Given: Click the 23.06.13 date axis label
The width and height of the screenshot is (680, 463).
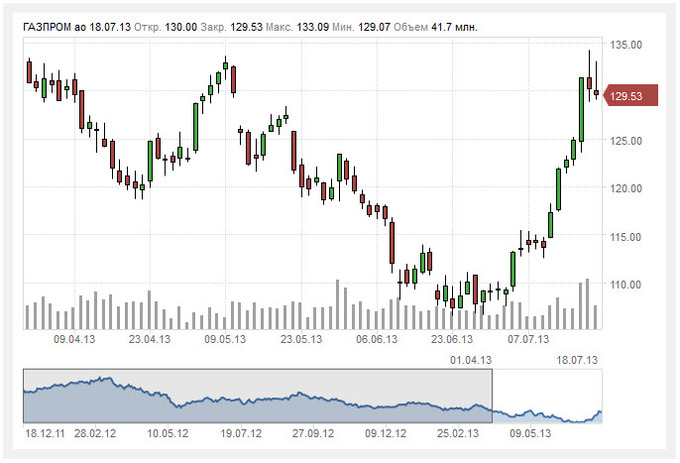Looking at the screenshot, I should 452,339.
